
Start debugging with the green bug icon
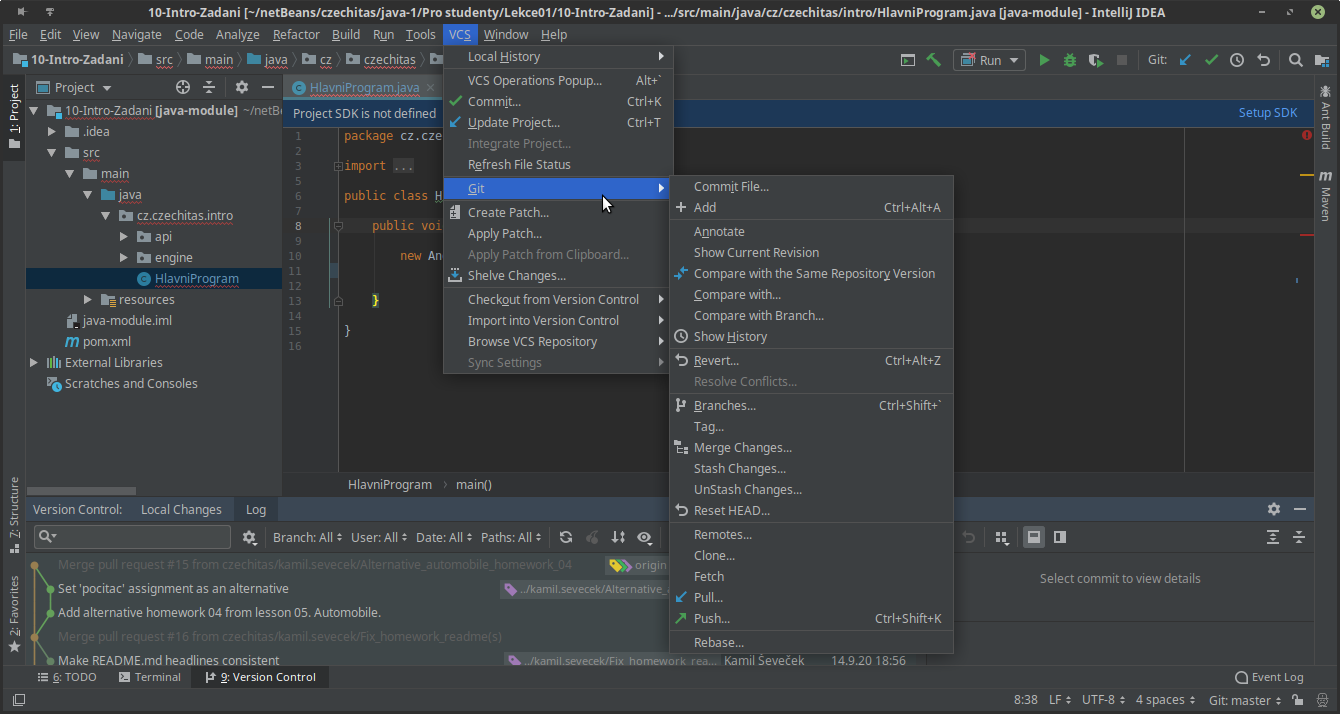(x=1070, y=60)
